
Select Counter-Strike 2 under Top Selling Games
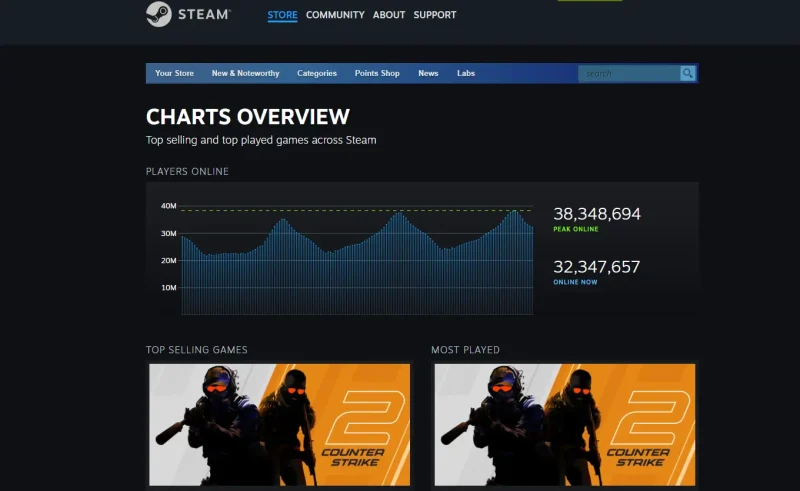pos(279,425)
